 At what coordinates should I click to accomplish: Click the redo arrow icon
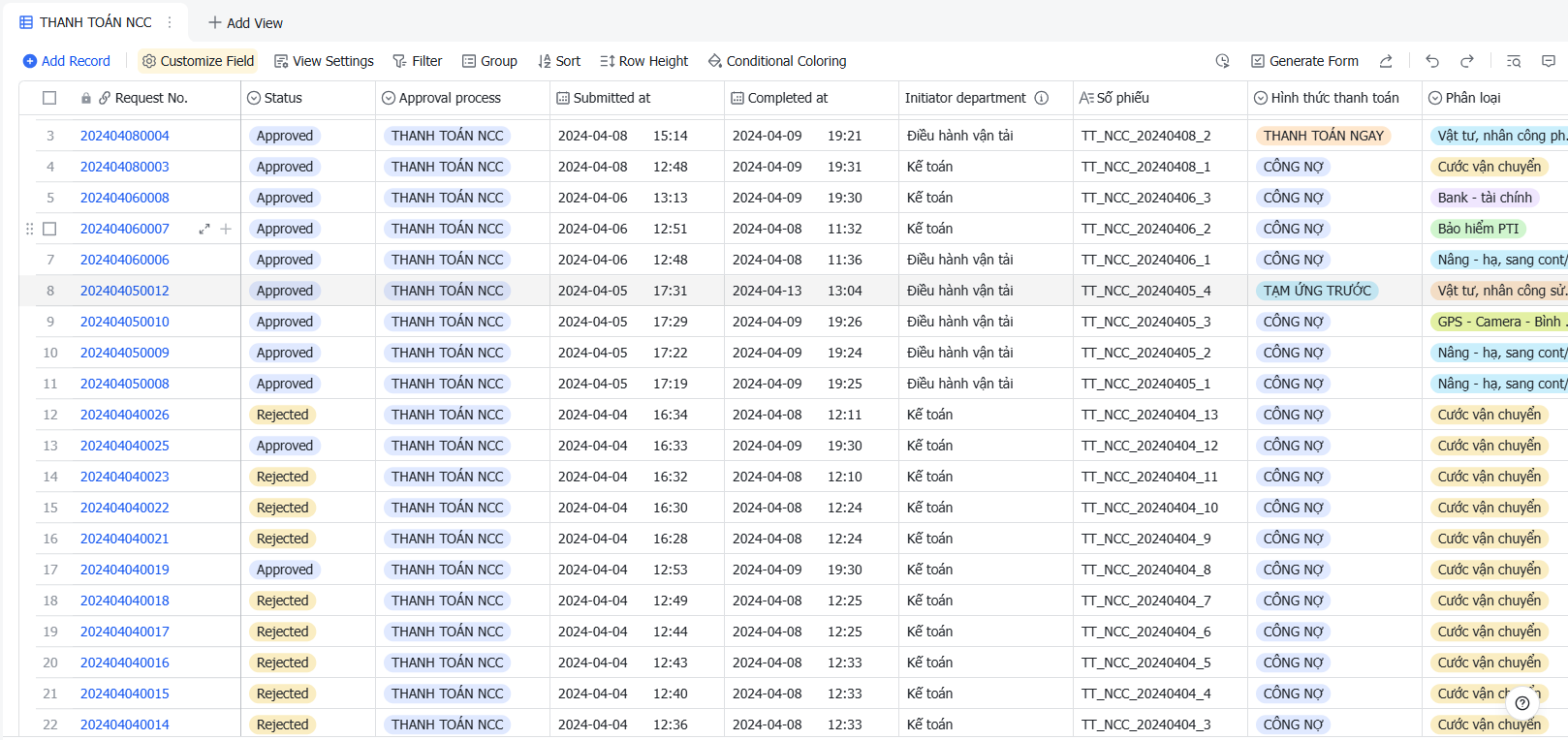pyautogui.click(x=1467, y=61)
